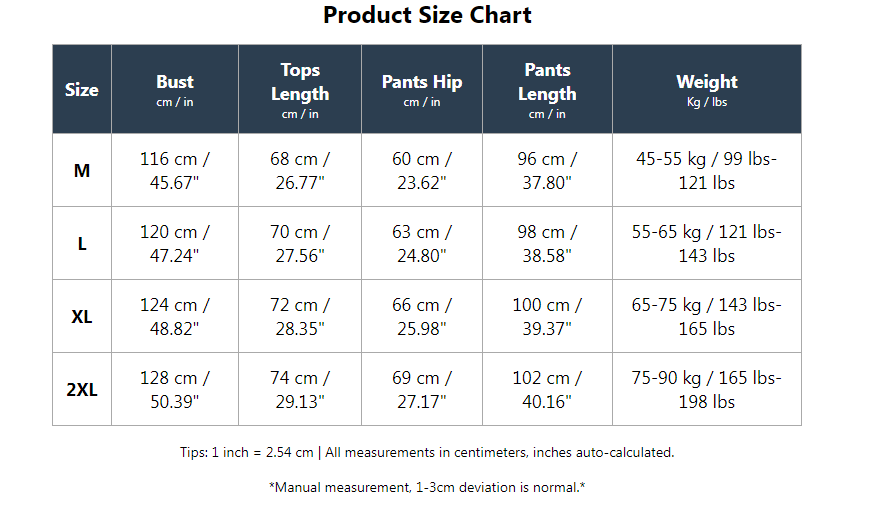This screenshot has height=521, width=873.
Task: Select the 66 cm pants hip cell
Action: coord(422,316)
